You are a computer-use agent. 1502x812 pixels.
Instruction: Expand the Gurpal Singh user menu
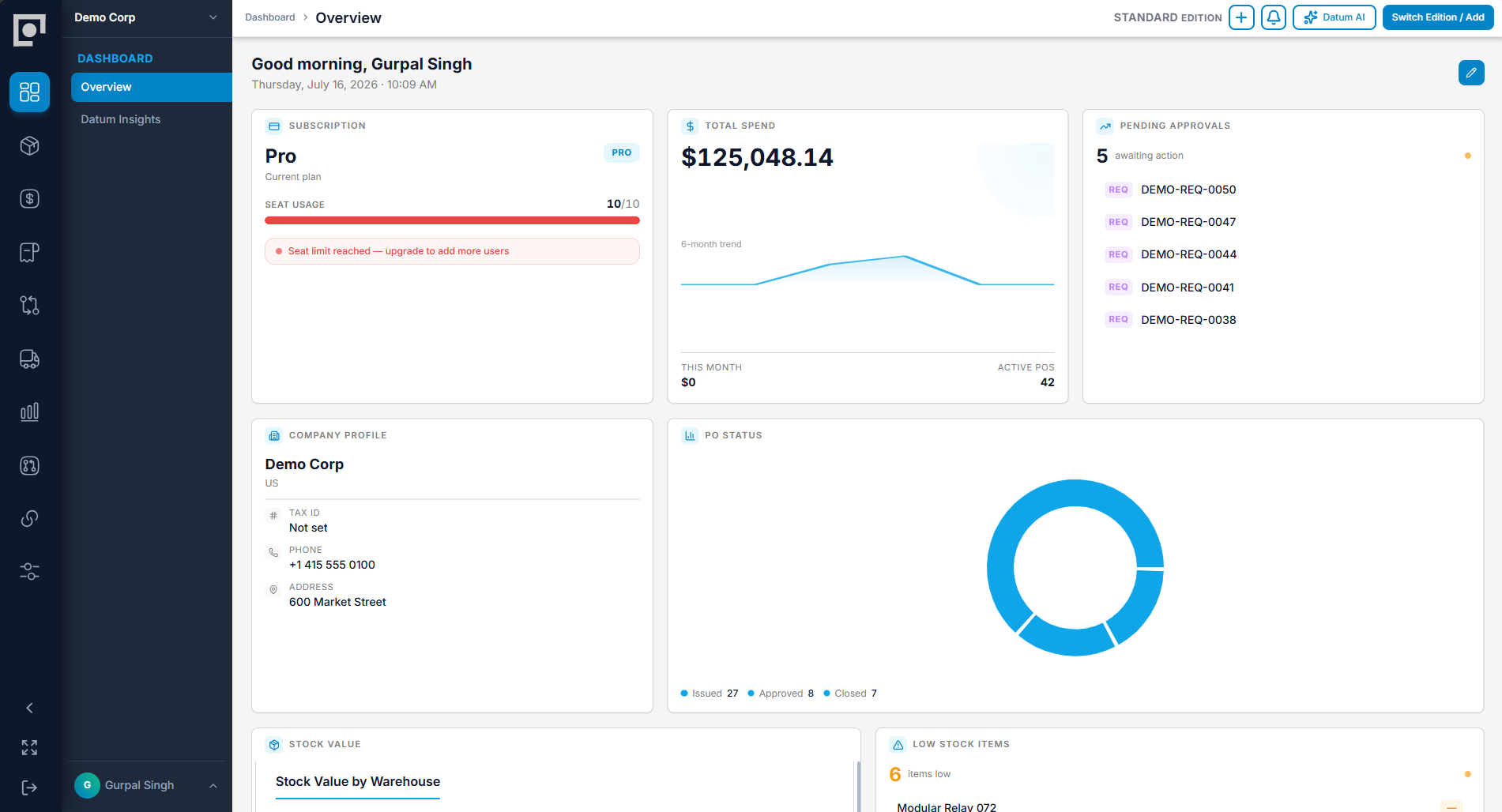pos(146,785)
